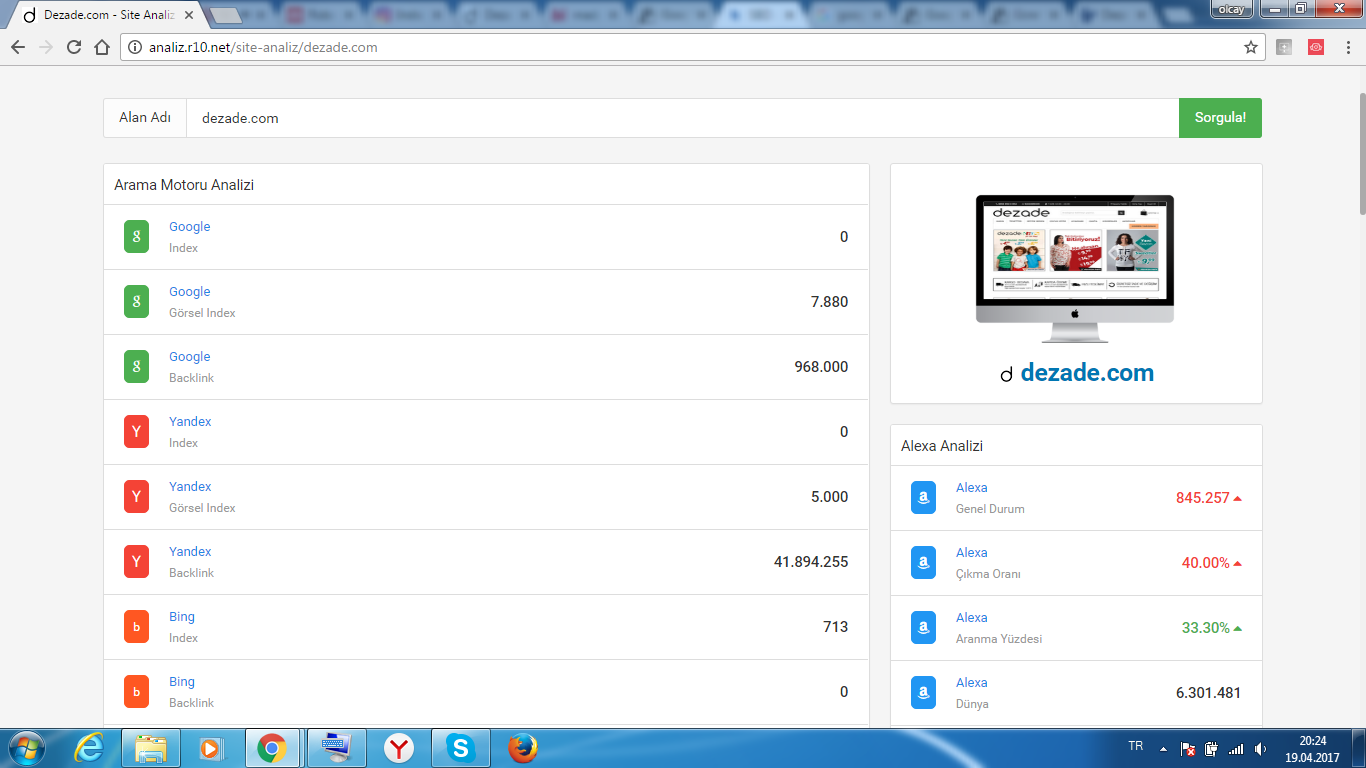Open the blue dezade.com heading link
The height and width of the screenshot is (768, 1366).
point(1087,373)
